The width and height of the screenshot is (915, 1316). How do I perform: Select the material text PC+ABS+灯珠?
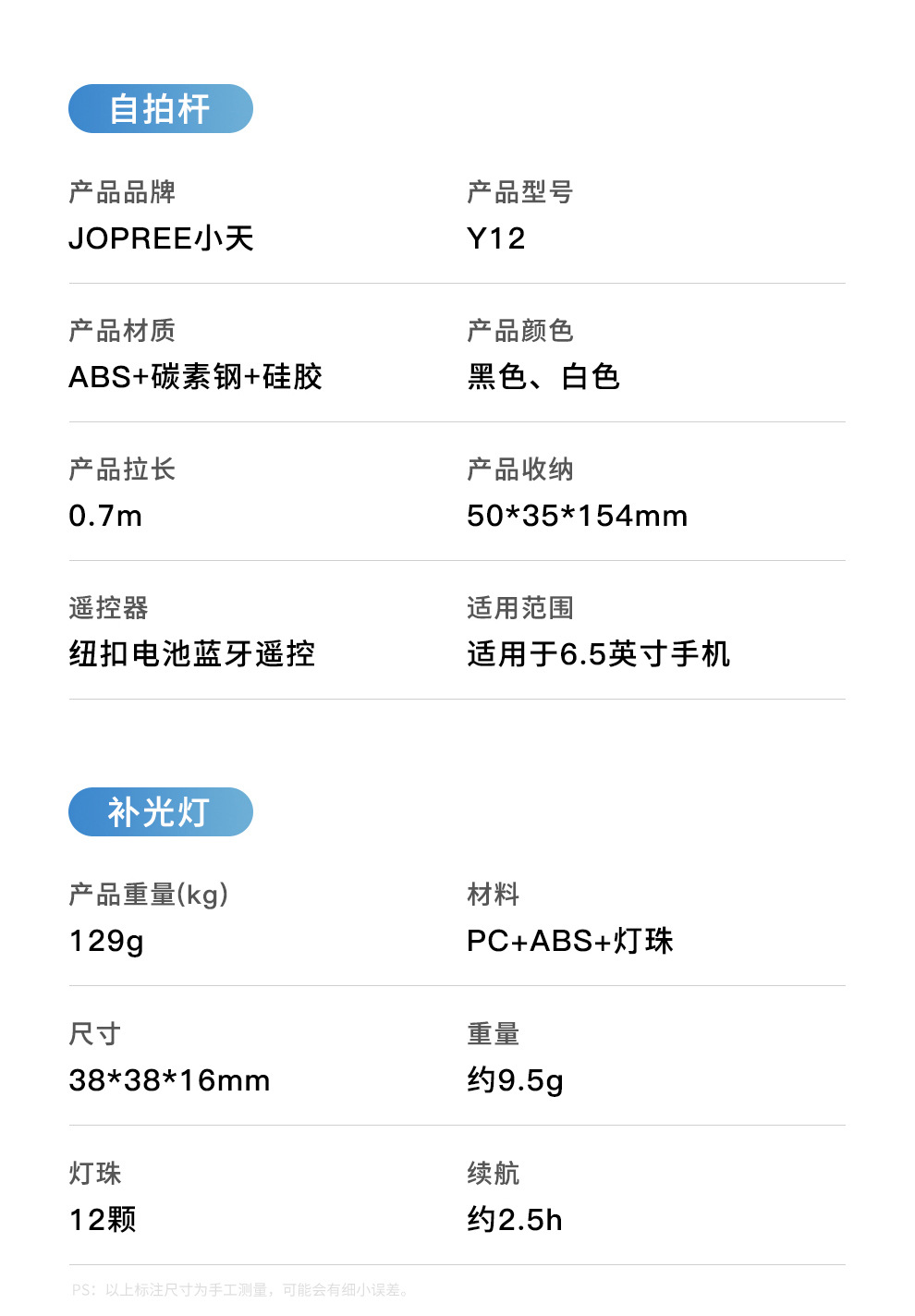click(x=570, y=941)
